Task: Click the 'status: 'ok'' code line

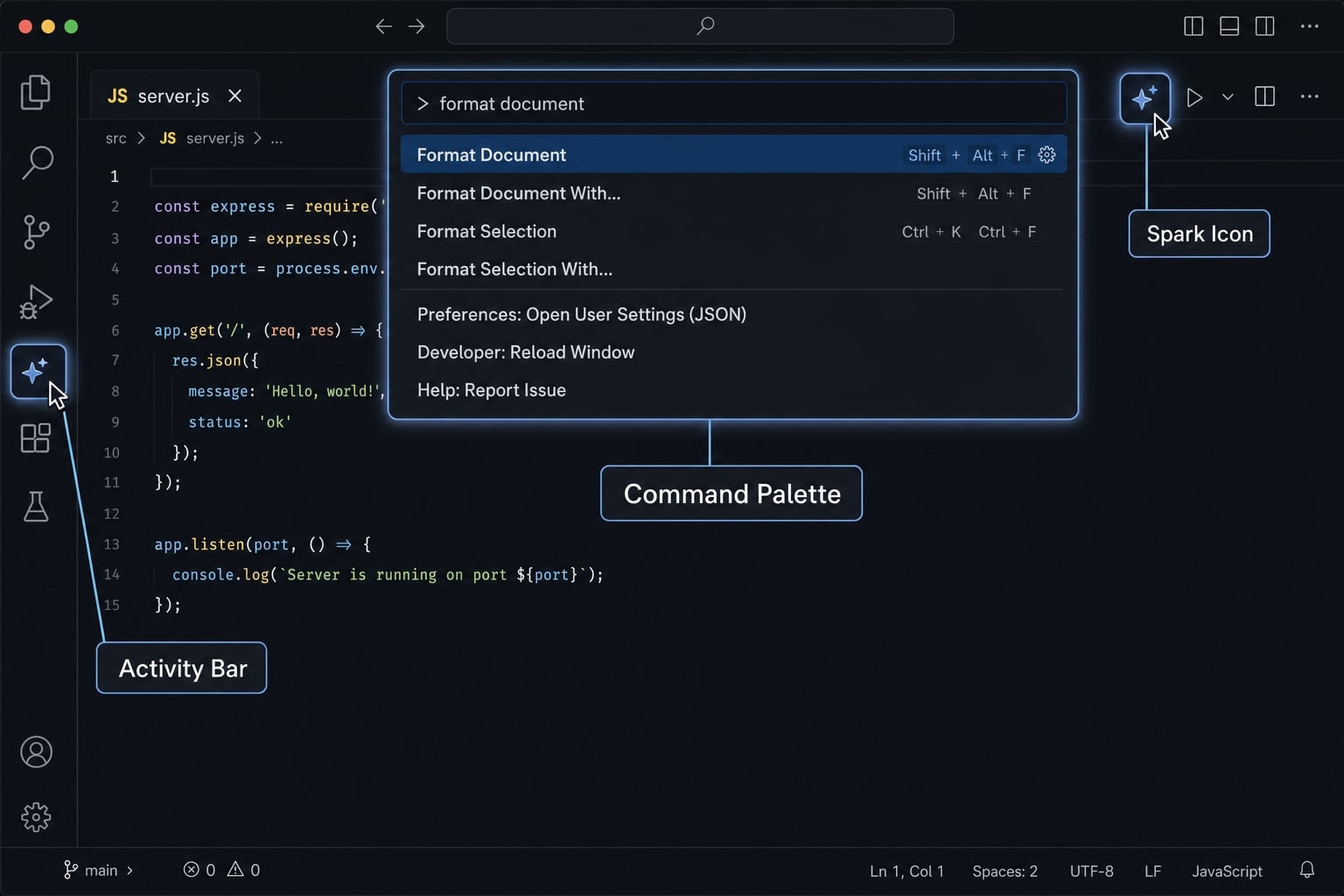Action: tap(240, 422)
